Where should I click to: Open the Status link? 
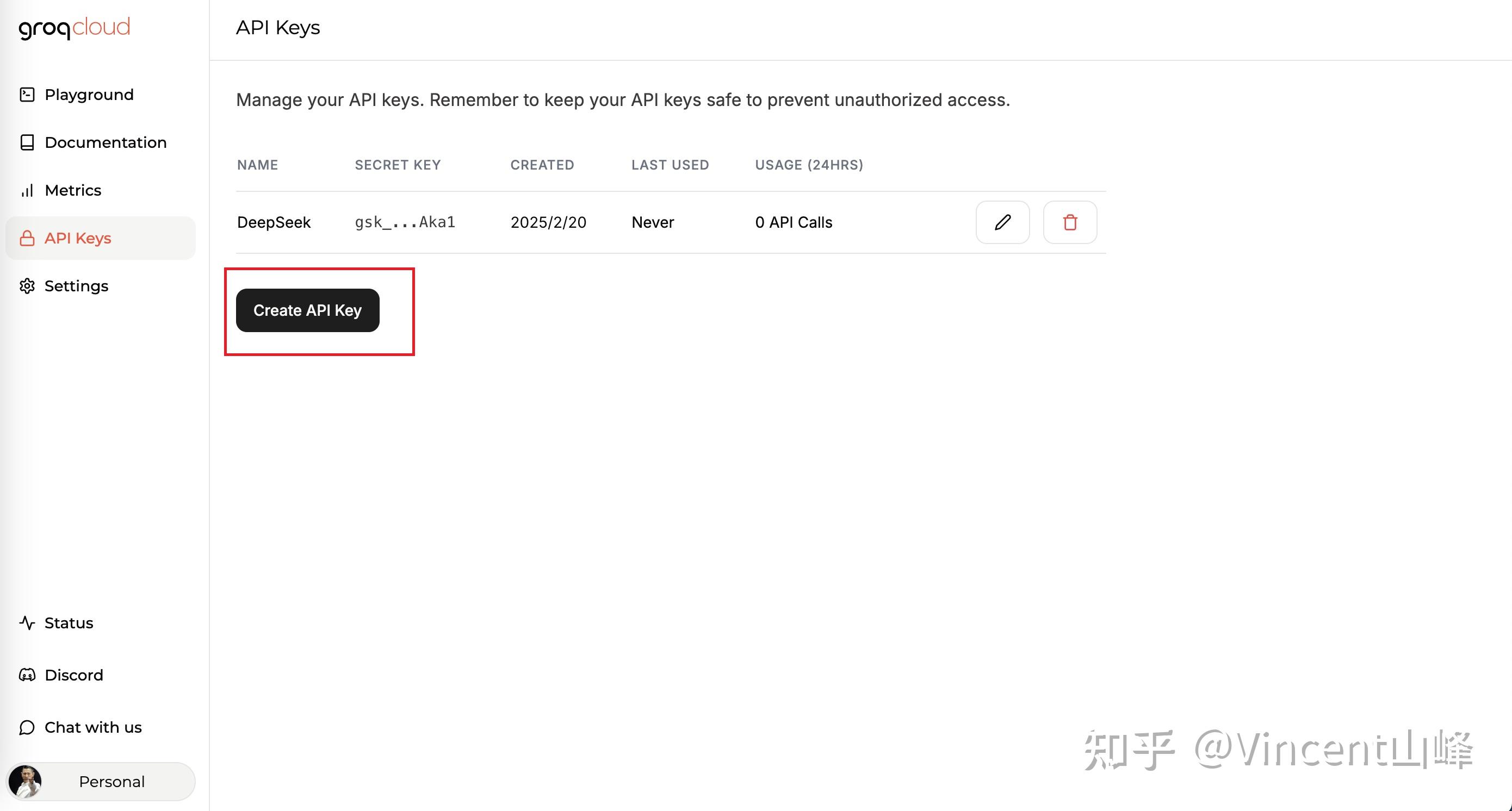pyautogui.click(x=69, y=623)
